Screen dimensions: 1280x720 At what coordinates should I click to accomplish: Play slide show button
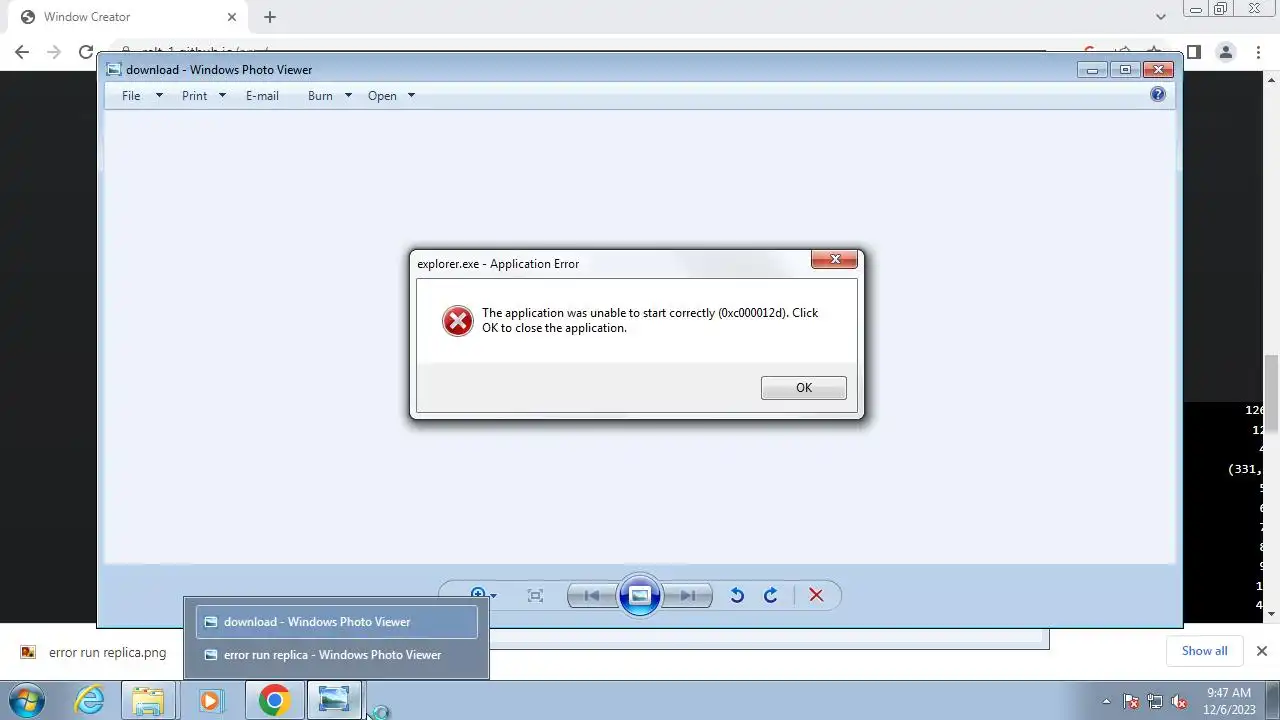(640, 595)
